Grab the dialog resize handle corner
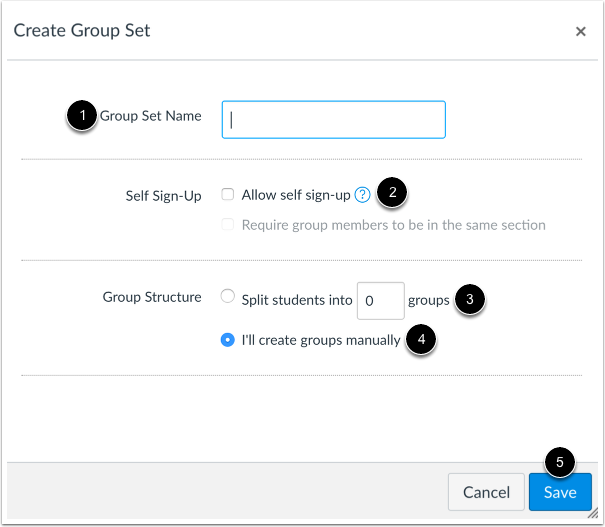The width and height of the screenshot is (605, 527). pyautogui.click(x=593, y=513)
